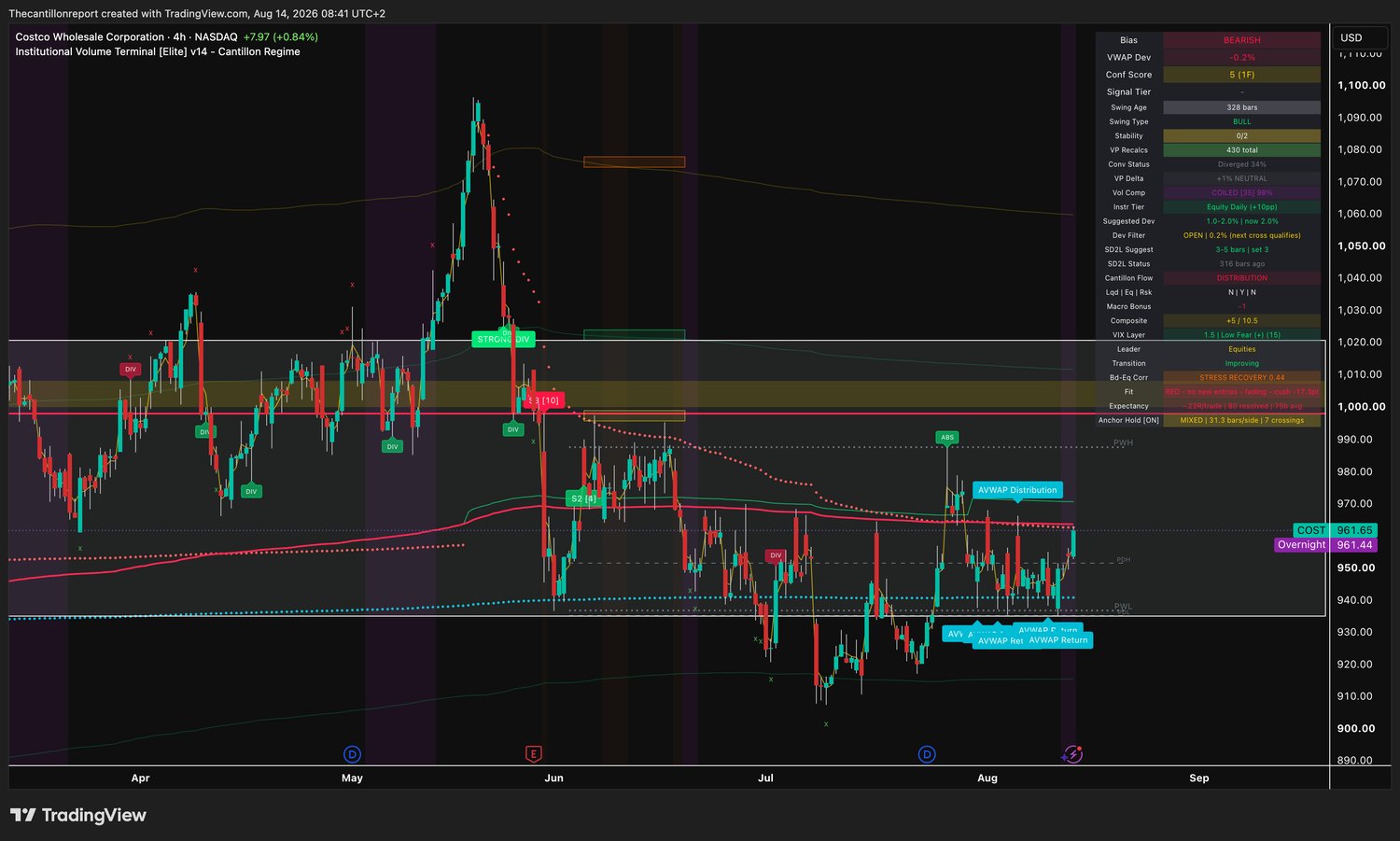
Task: Click the Cantillon Flow DISTRIBUTION value
Action: click(1241, 278)
